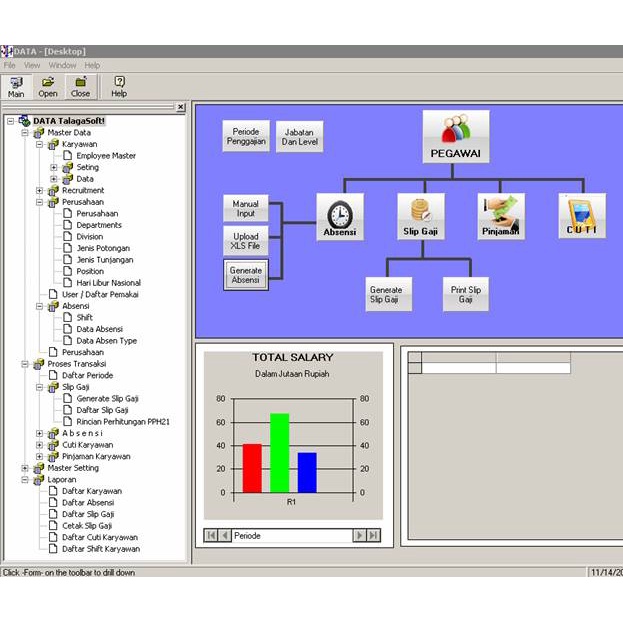The height and width of the screenshot is (623, 623).
Task: Select the Laporan folder icon
Action: tap(39, 480)
